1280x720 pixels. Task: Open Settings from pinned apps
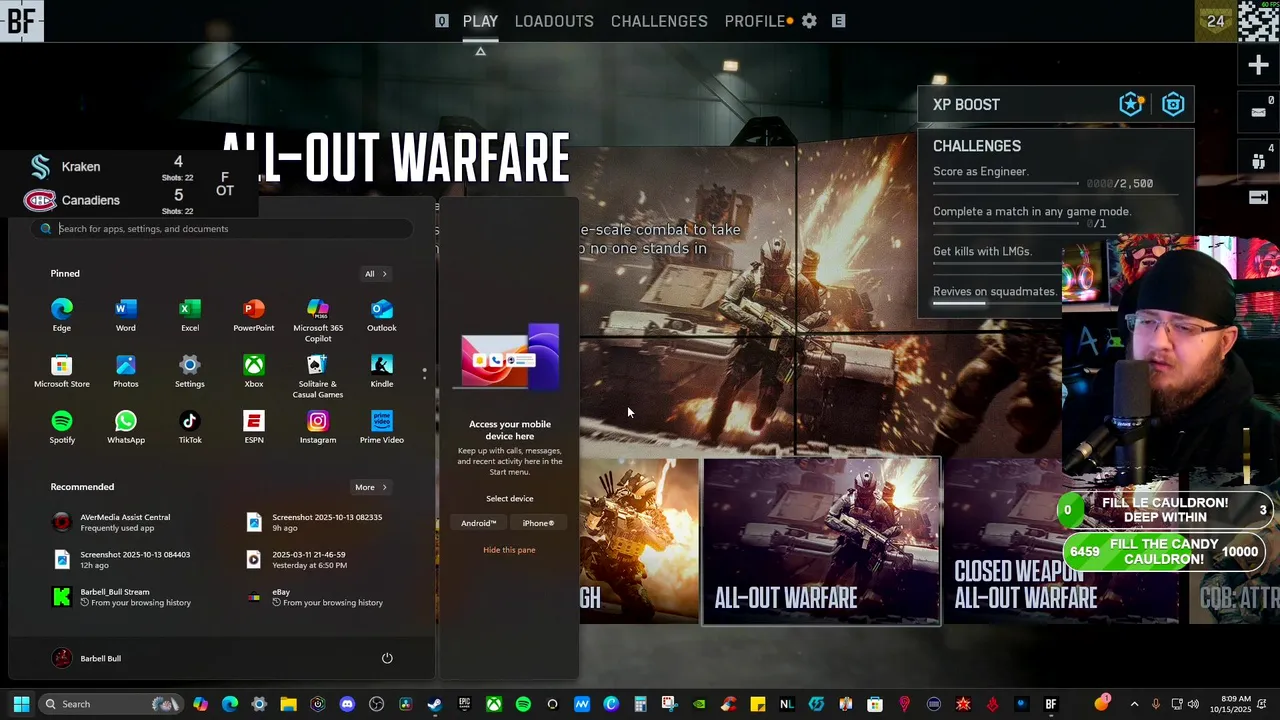(190, 371)
